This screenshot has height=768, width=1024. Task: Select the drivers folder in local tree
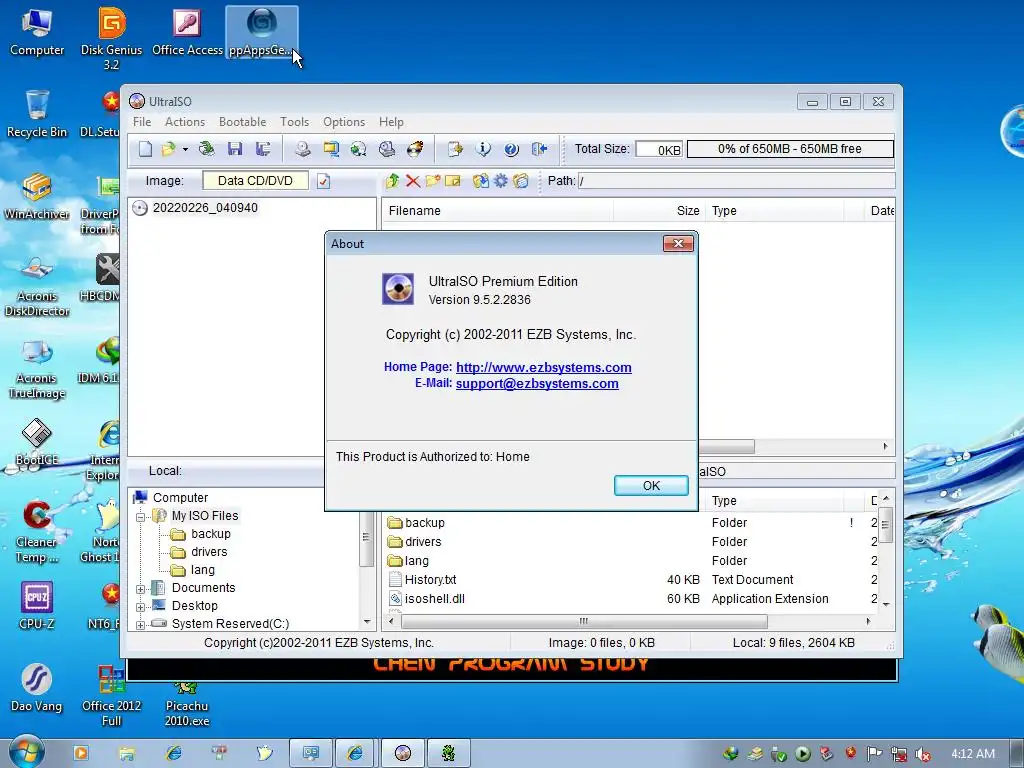tap(209, 552)
